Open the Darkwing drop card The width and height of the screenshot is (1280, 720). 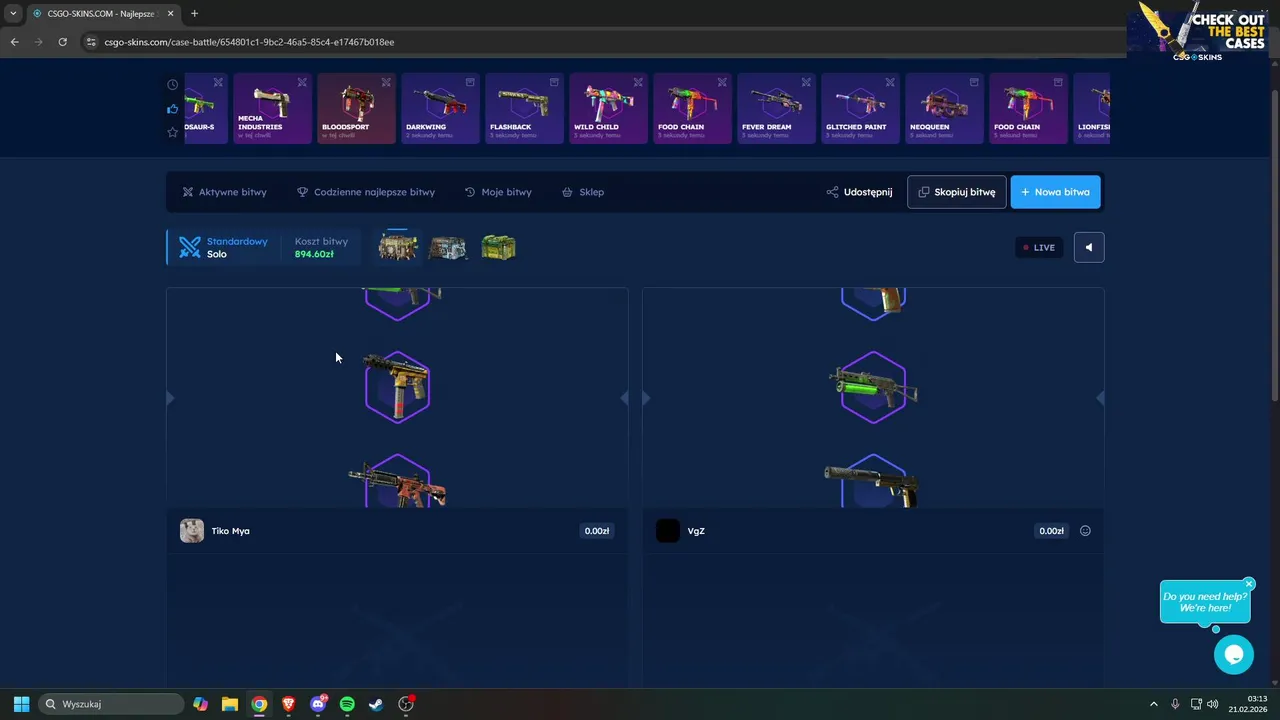440,108
